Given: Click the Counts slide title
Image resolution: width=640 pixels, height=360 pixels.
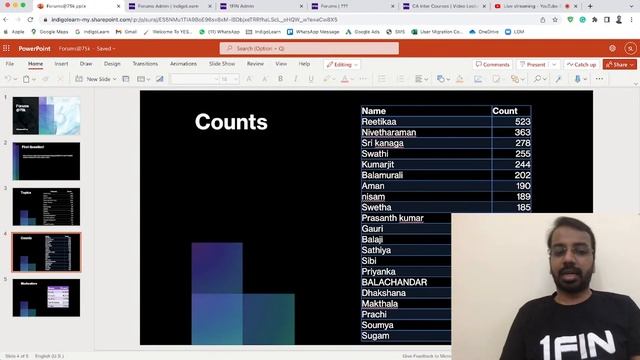Looking at the screenshot, I should [231, 122].
